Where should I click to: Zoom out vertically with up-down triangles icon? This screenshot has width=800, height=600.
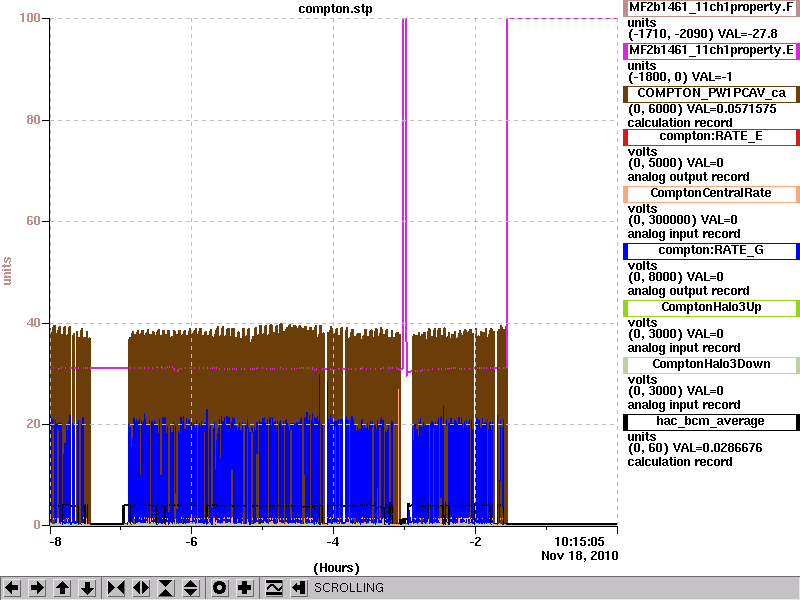[x=191, y=588]
